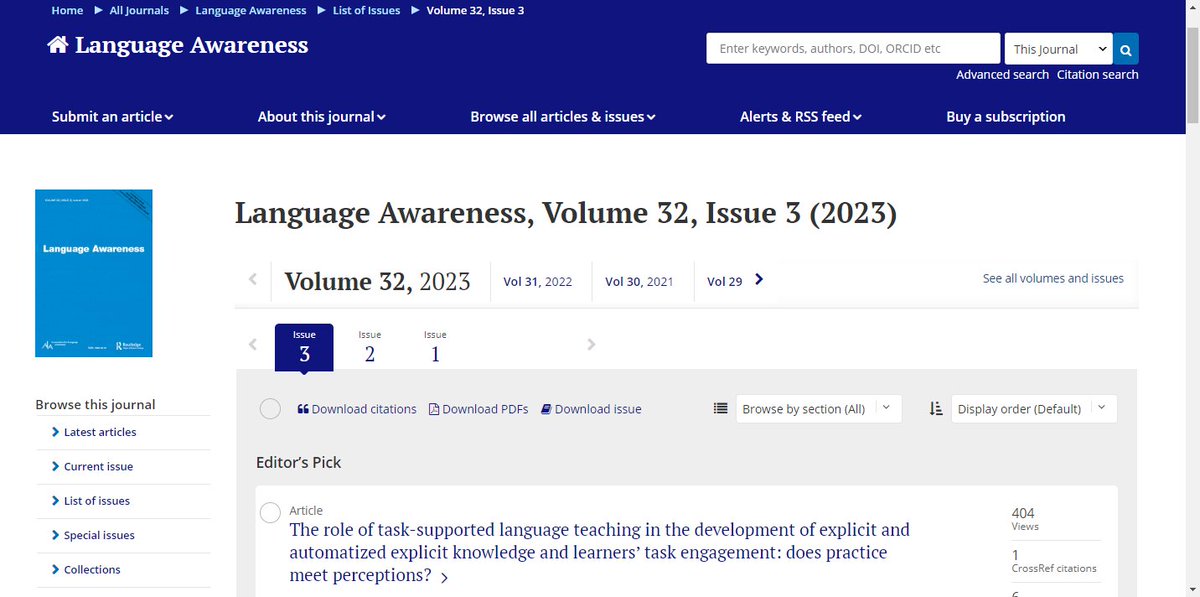The height and width of the screenshot is (597, 1200).
Task: Open Current issue in sidebar
Action: coord(98,466)
